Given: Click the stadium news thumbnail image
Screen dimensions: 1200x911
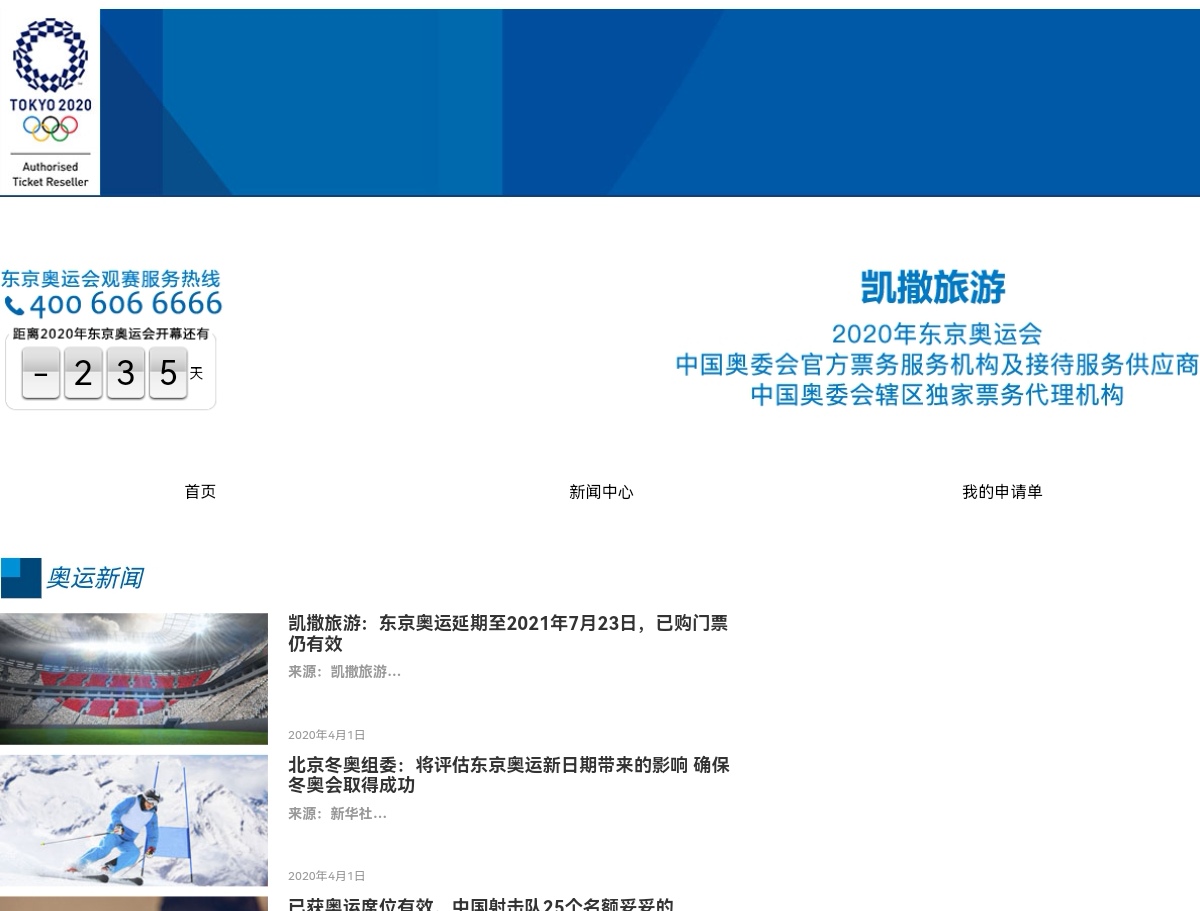Looking at the screenshot, I should [134, 679].
